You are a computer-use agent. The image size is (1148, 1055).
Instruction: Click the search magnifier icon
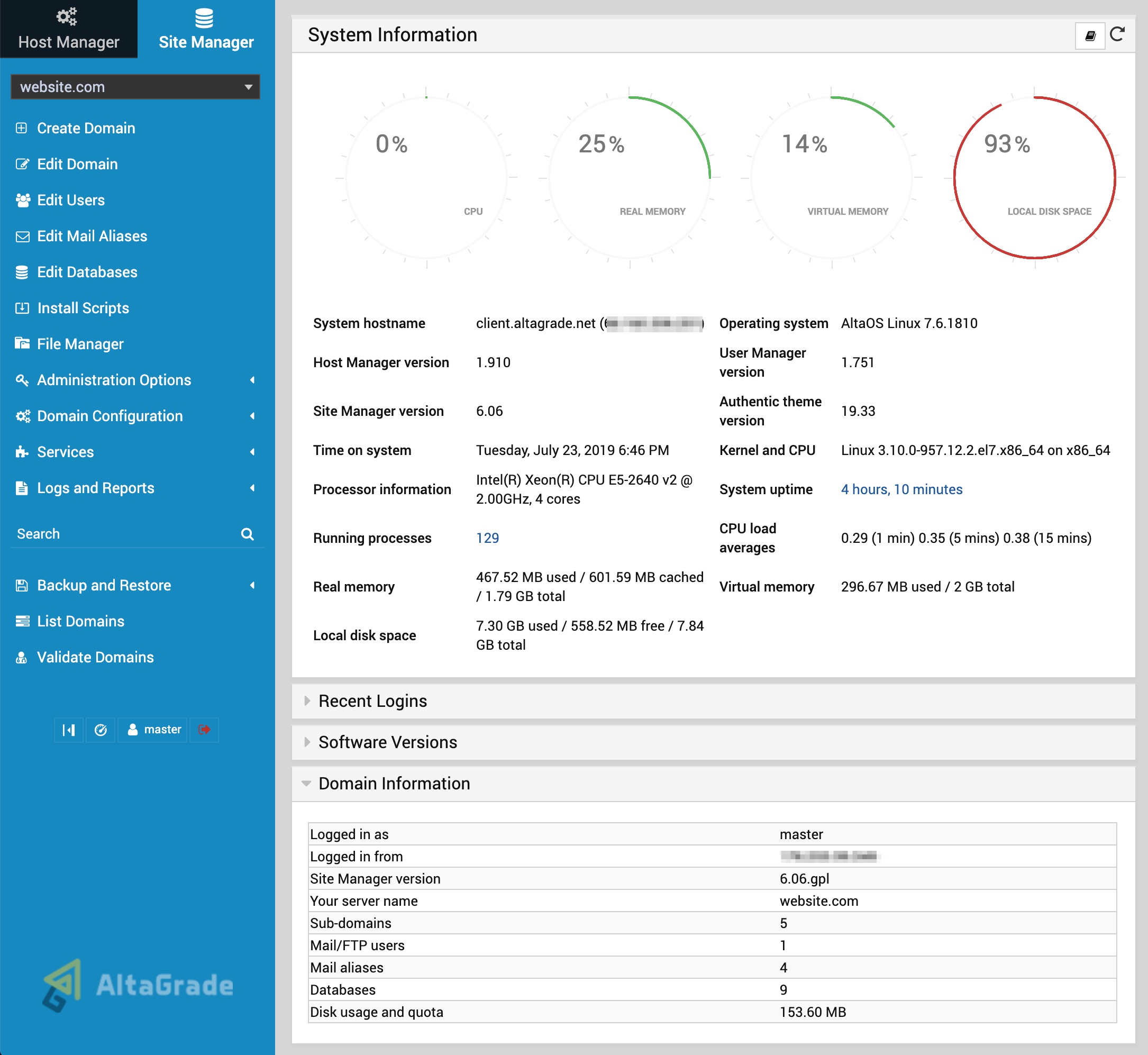247,534
